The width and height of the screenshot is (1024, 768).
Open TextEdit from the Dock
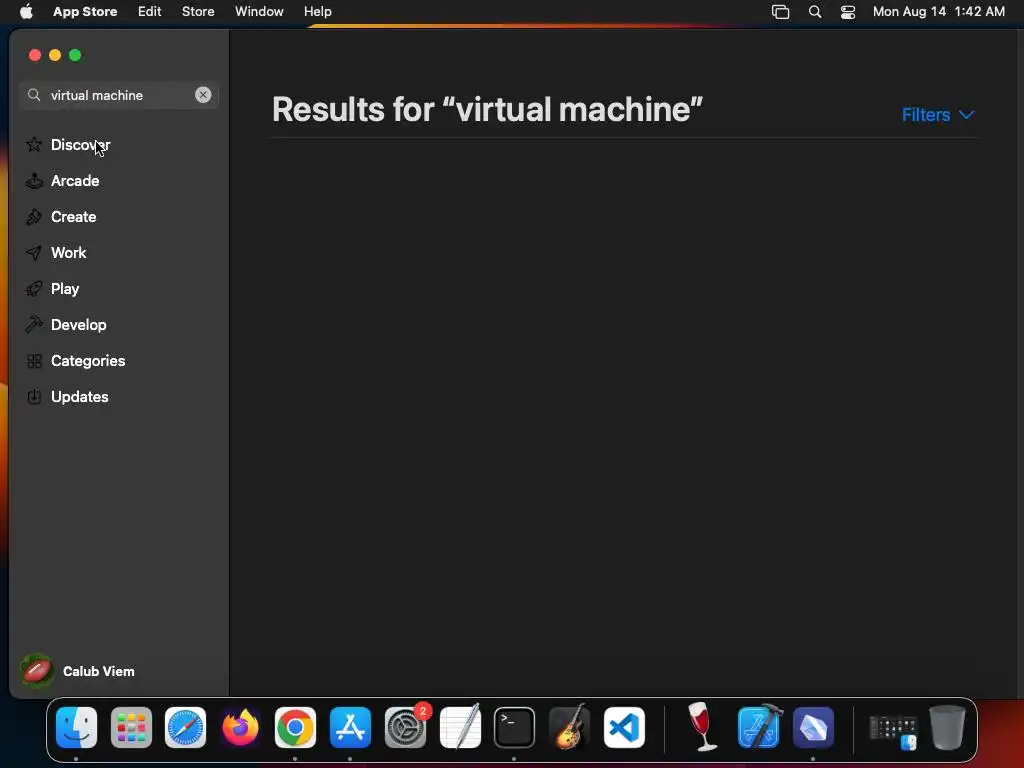[x=460, y=727]
